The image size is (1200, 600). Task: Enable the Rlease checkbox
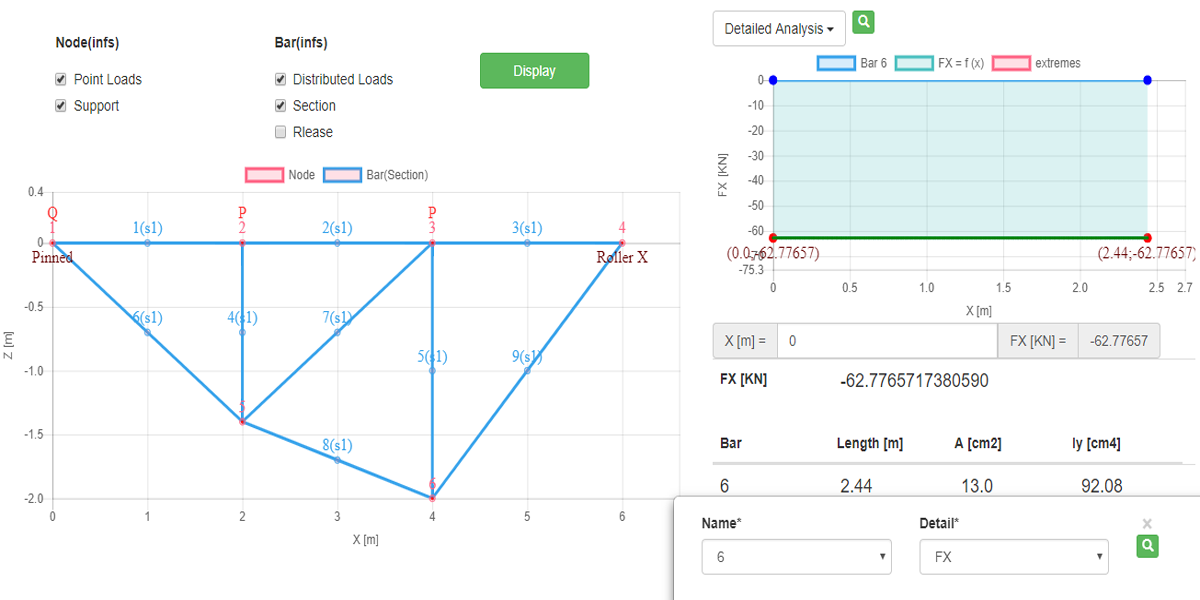tap(281, 132)
